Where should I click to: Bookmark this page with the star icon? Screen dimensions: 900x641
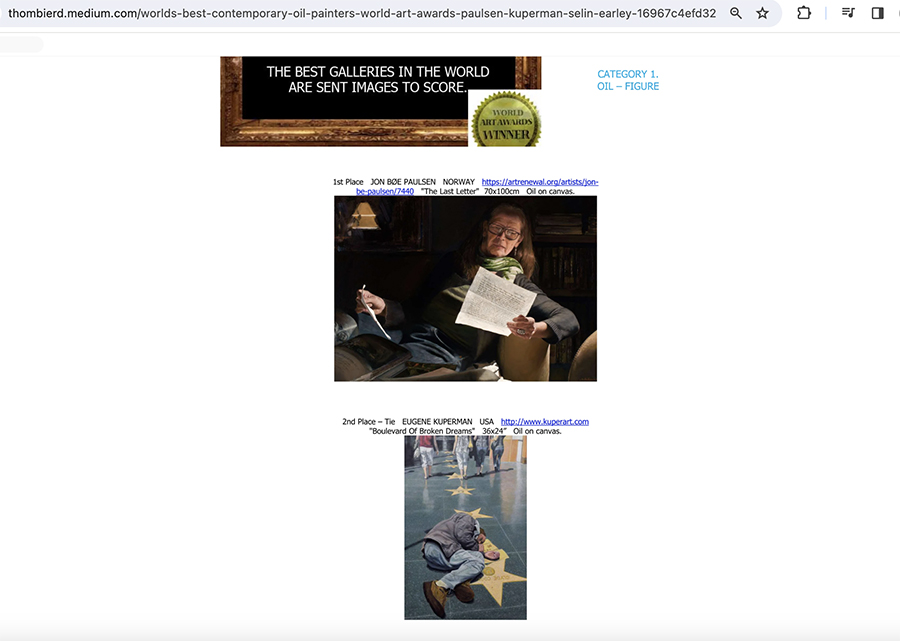pos(762,13)
